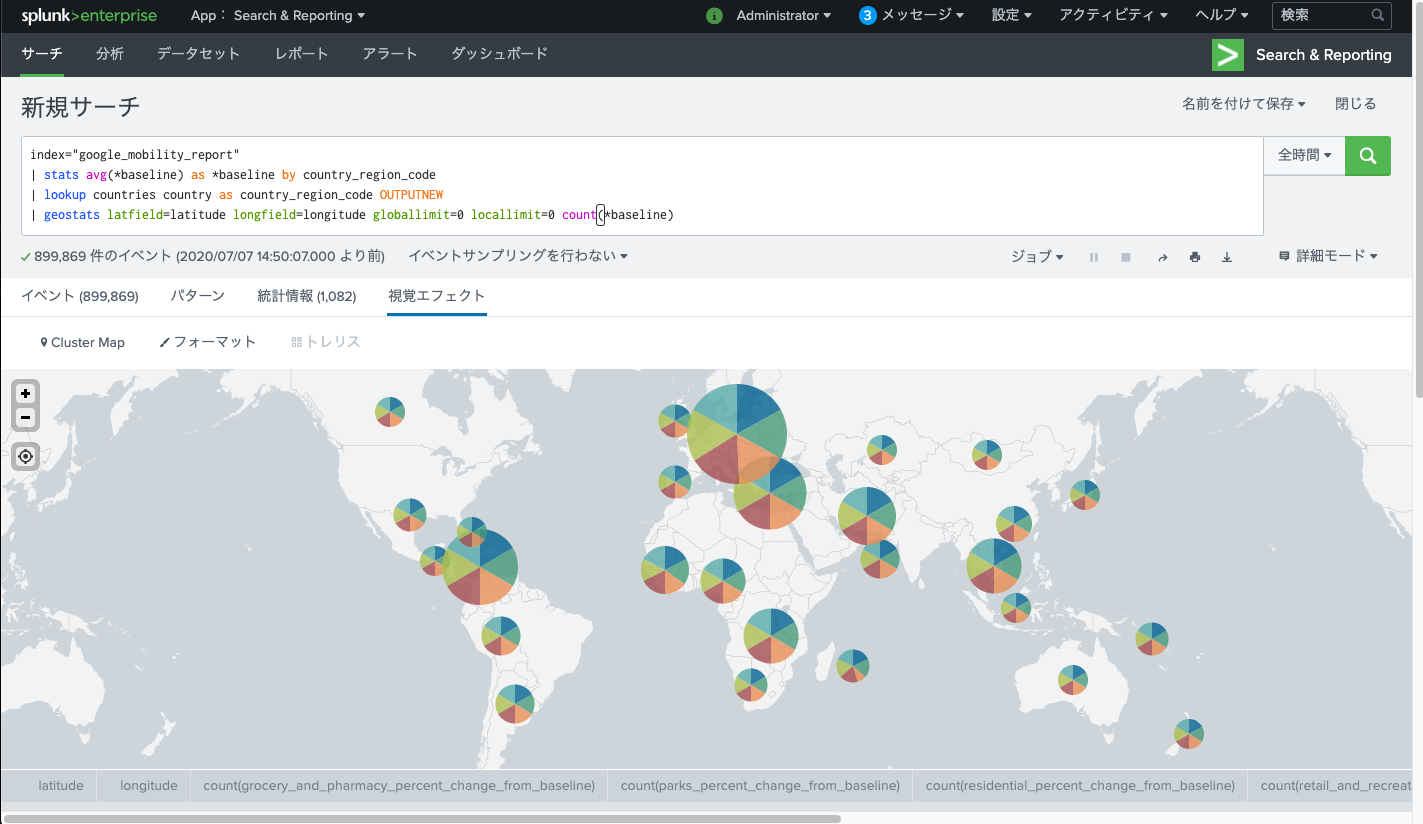
Task: Click the Splunk Enterprise logo
Action: tap(89, 16)
